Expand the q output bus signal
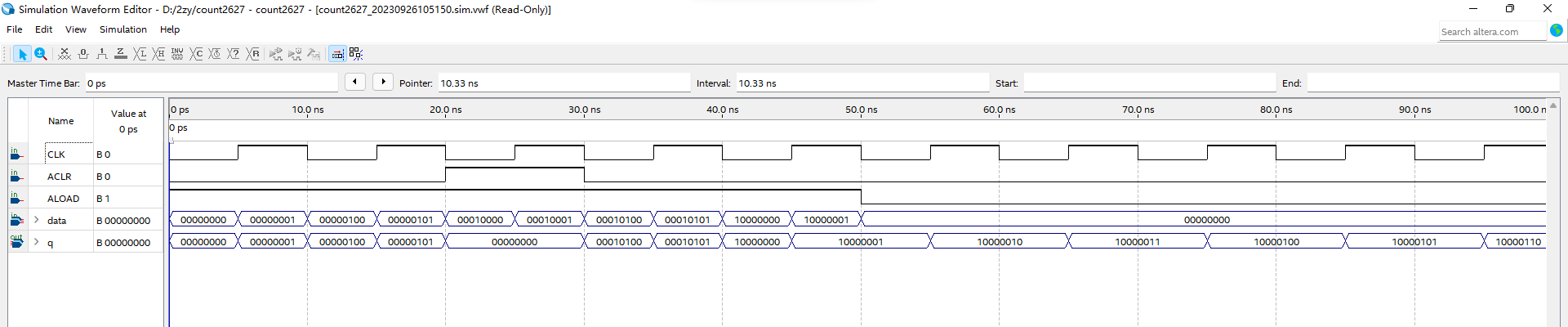Viewport: 1568px width, 327px height. [x=37, y=242]
